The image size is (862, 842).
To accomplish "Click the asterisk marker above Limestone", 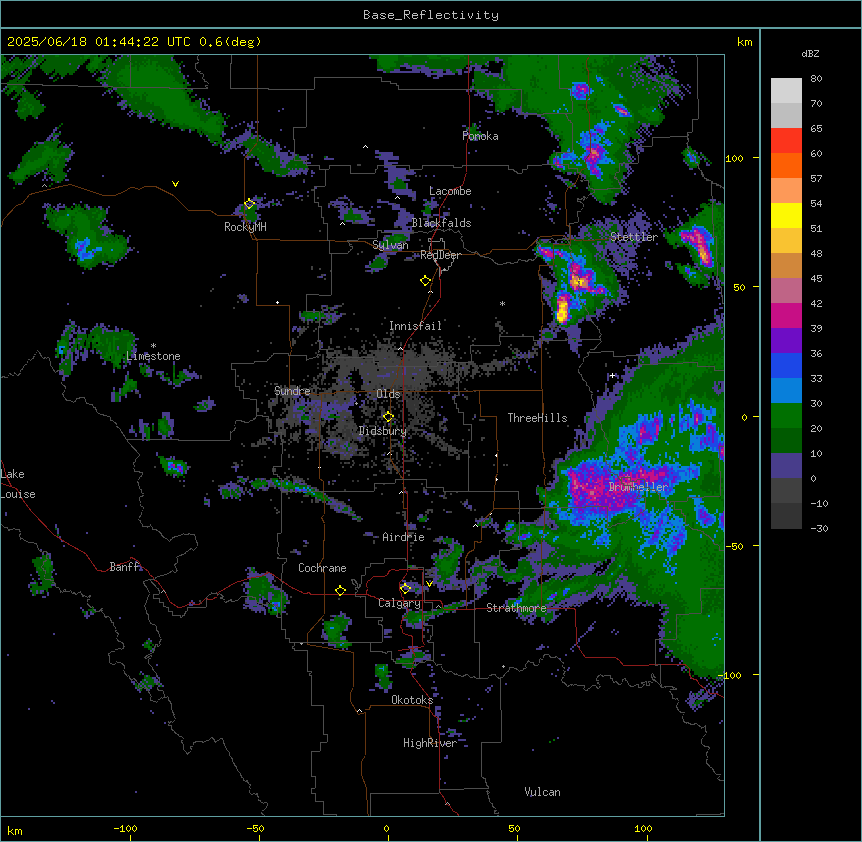I will (153, 346).
